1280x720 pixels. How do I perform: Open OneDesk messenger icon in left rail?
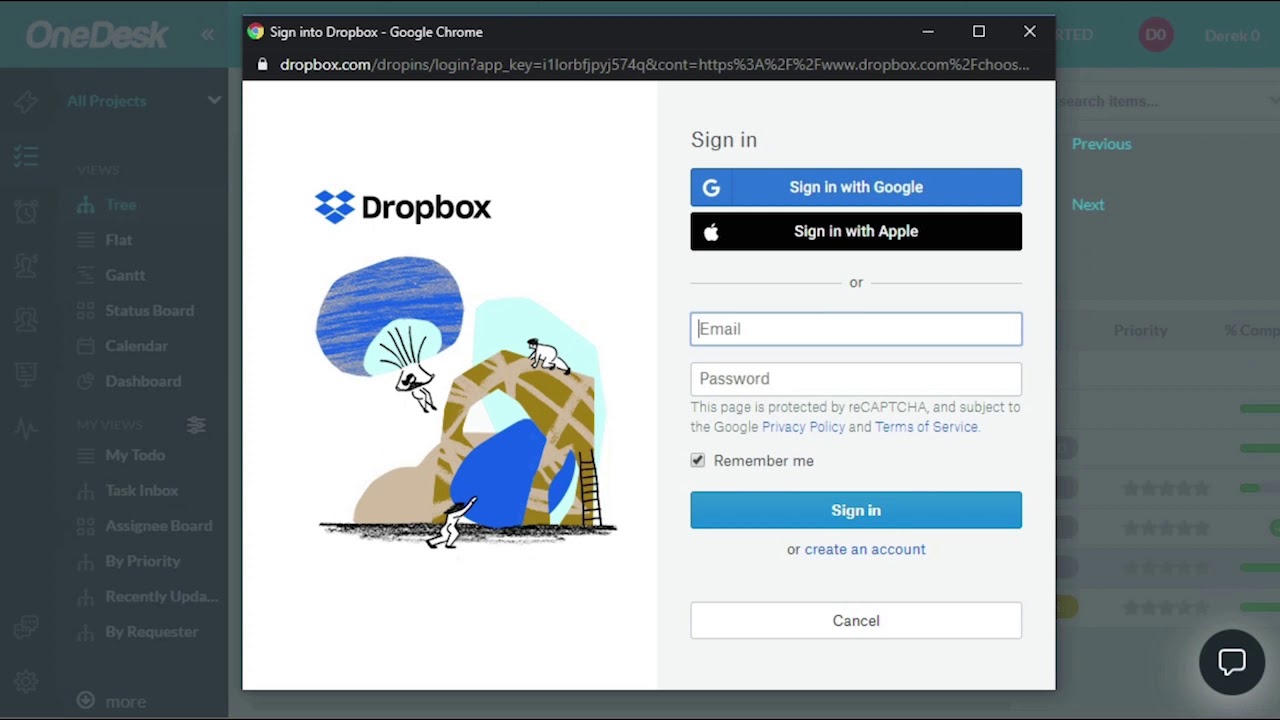(26, 628)
